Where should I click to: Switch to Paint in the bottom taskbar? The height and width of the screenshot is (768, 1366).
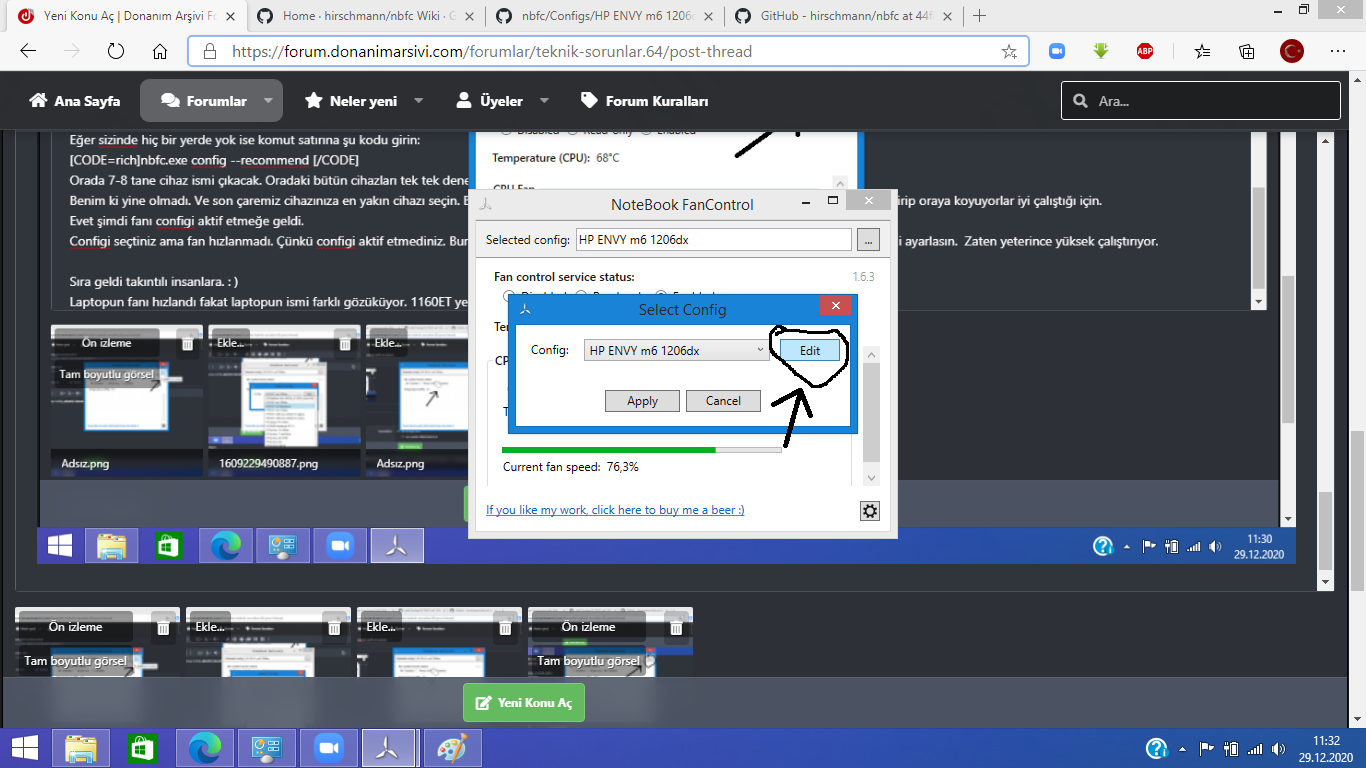(452, 748)
